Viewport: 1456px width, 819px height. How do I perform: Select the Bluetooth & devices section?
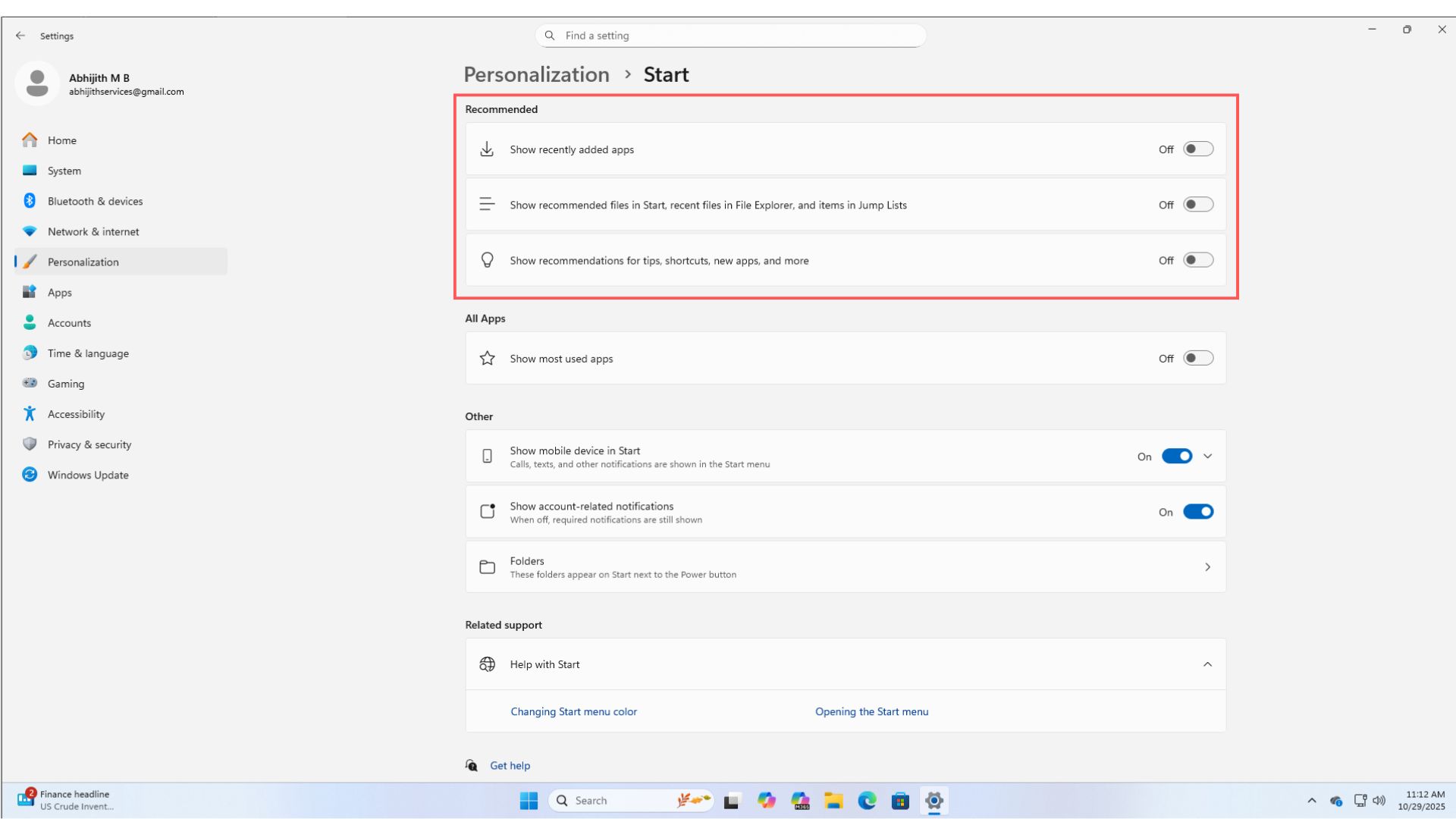point(95,201)
